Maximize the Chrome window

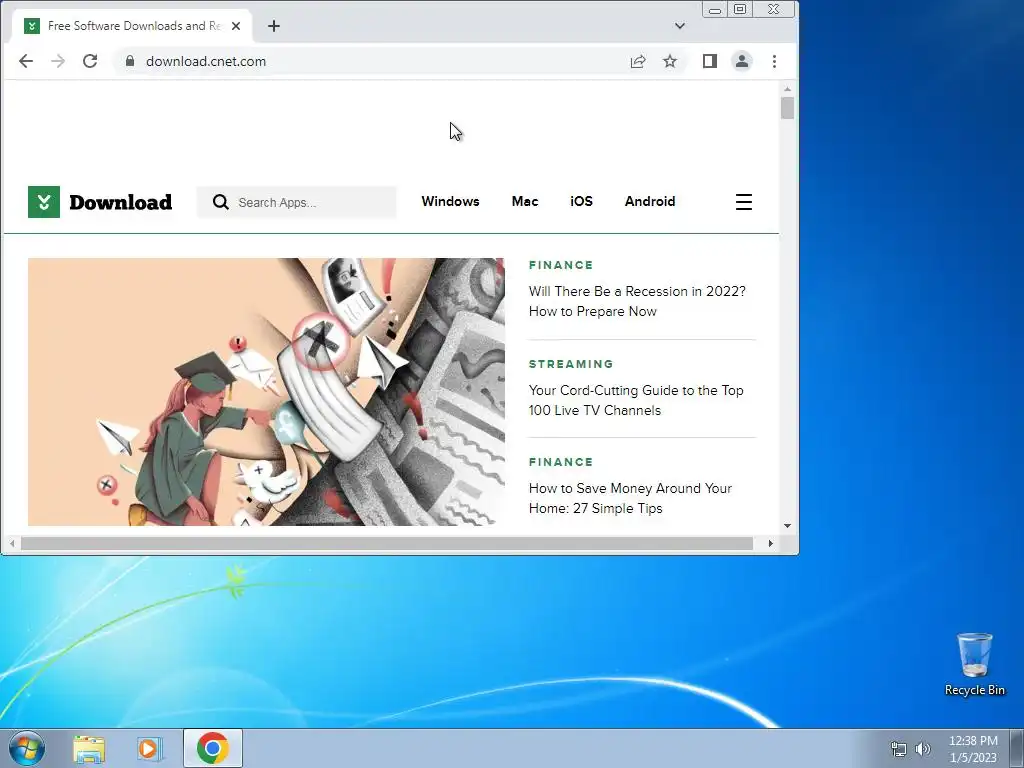point(740,9)
